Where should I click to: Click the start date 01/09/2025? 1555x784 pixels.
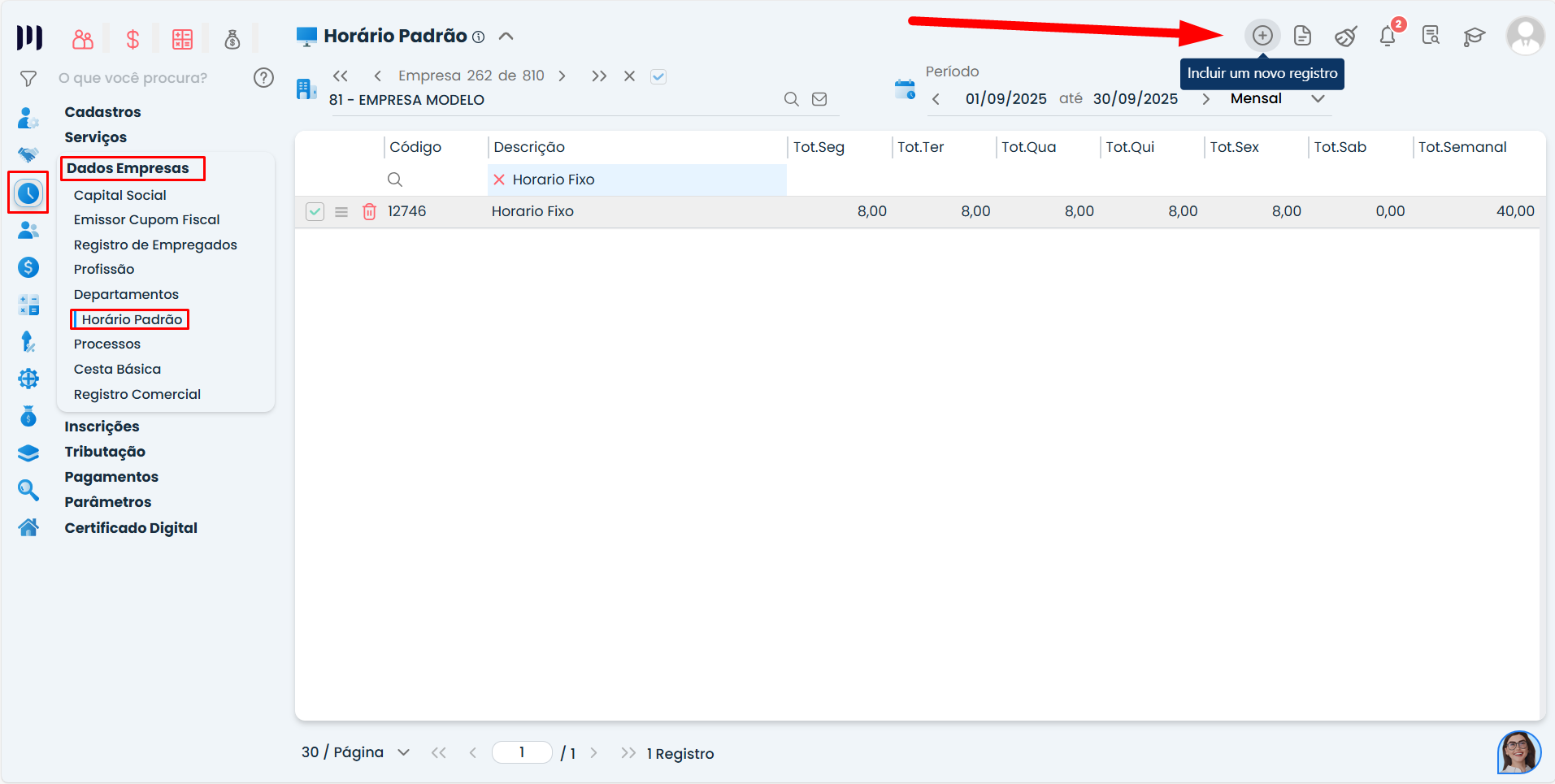pos(1006,99)
